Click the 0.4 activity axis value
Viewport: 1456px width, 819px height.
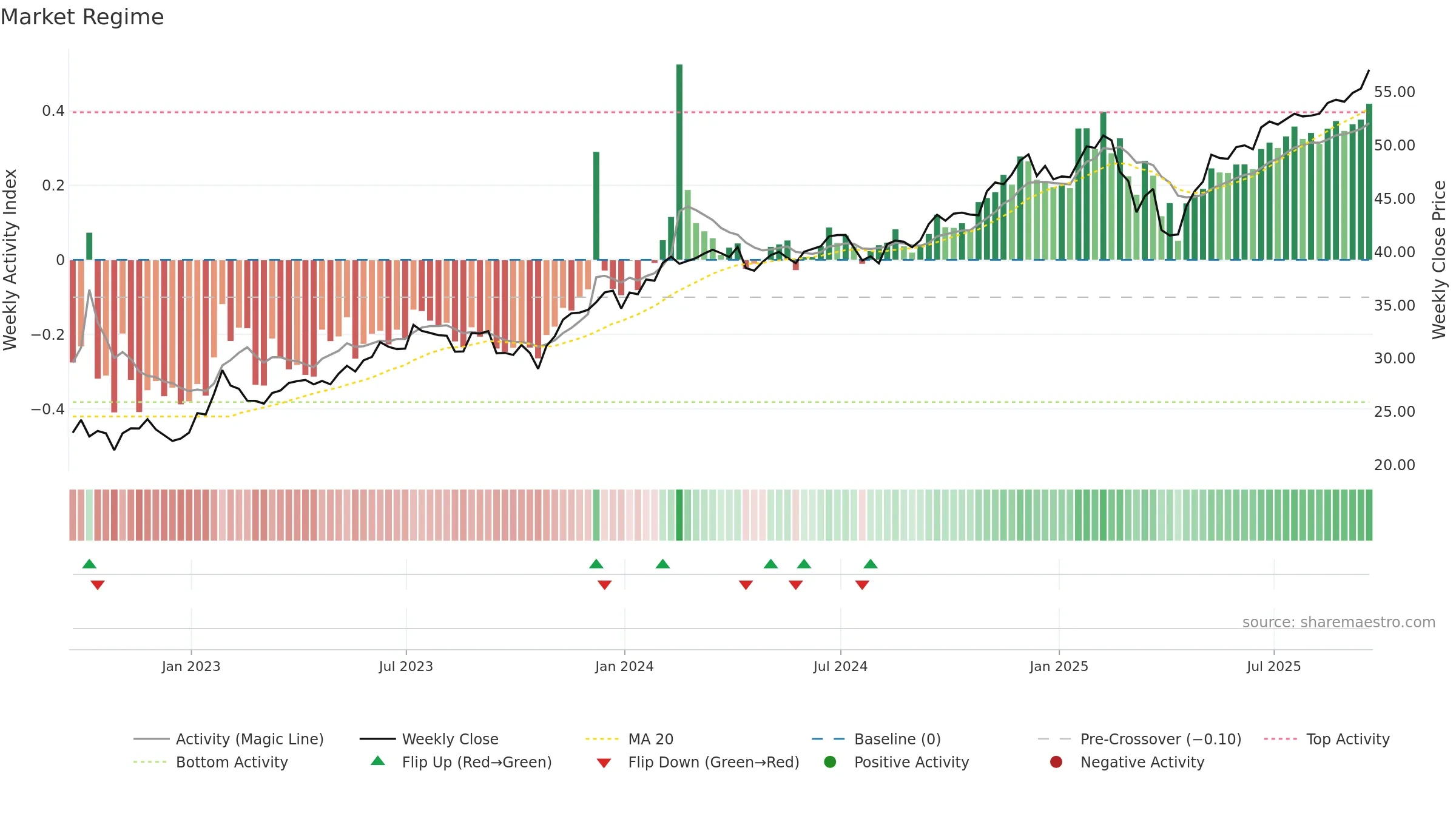pos(53,111)
